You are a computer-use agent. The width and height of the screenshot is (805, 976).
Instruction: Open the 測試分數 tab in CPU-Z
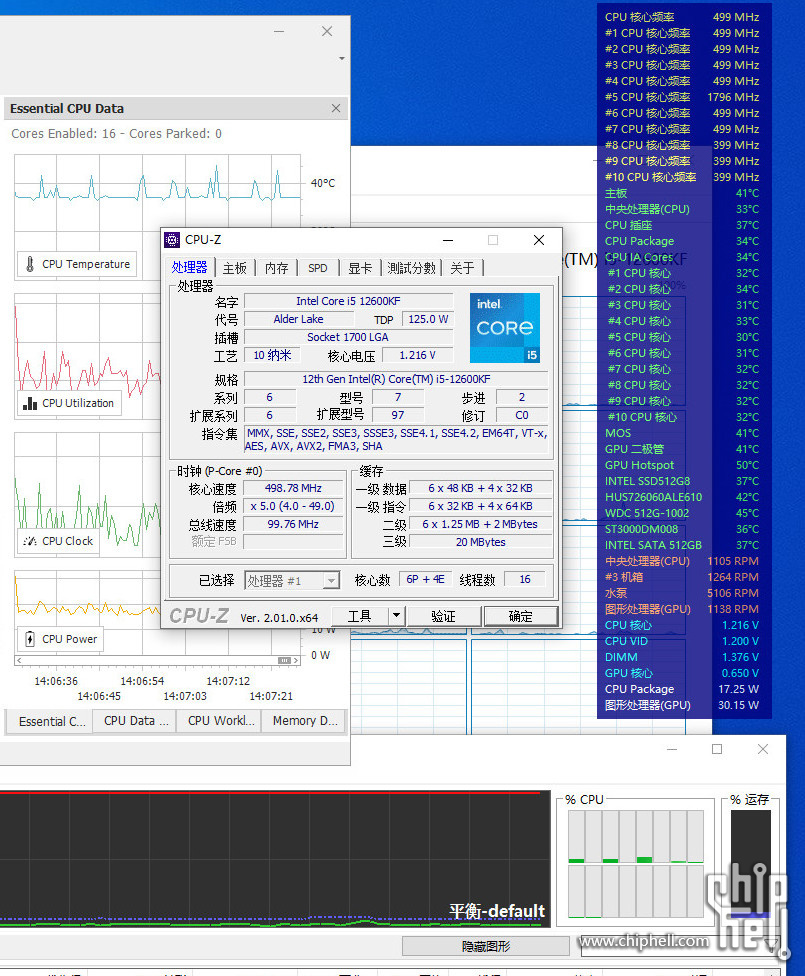[412, 268]
